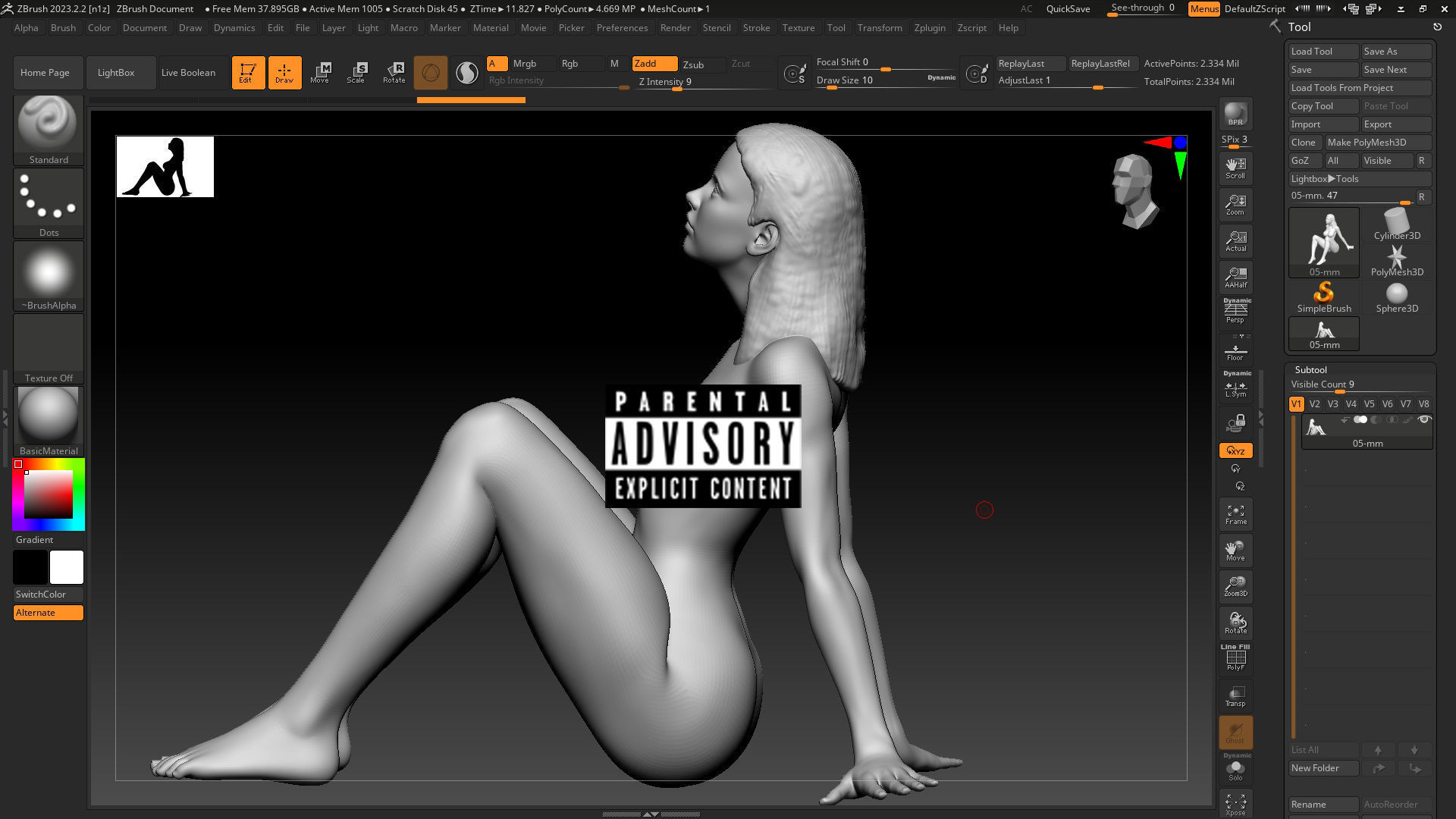This screenshot has height=819, width=1456.
Task: Switch to the Move gizmo tool
Action: tap(320, 73)
